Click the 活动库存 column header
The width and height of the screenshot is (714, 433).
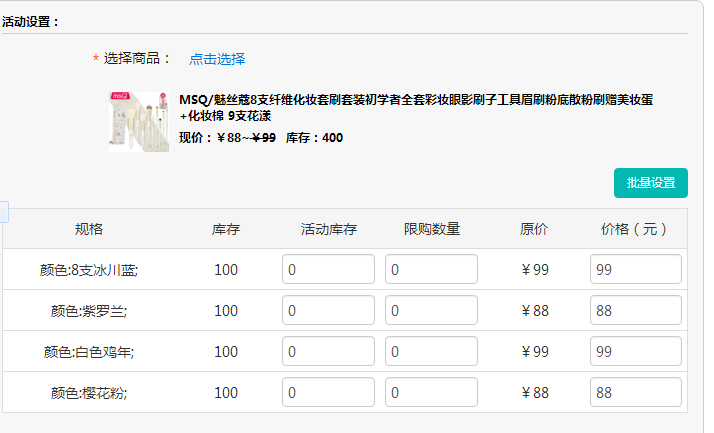pos(328,229)
